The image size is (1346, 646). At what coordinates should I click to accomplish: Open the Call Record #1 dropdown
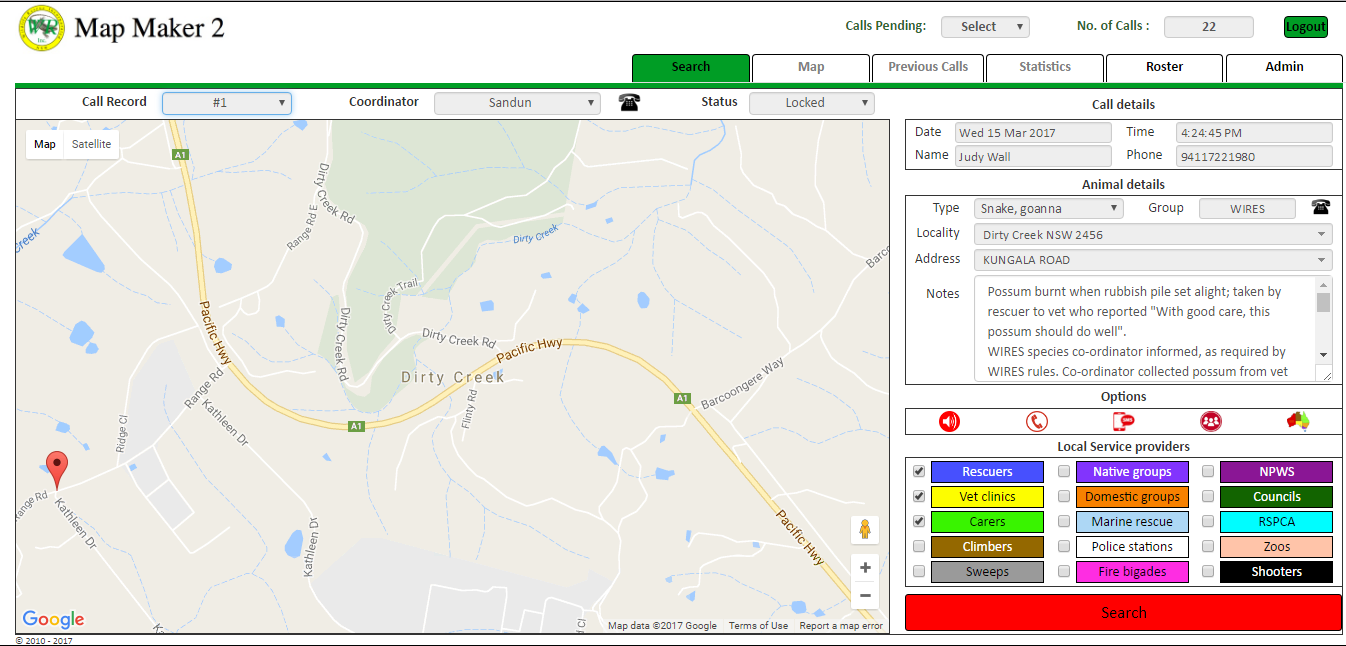227,103
